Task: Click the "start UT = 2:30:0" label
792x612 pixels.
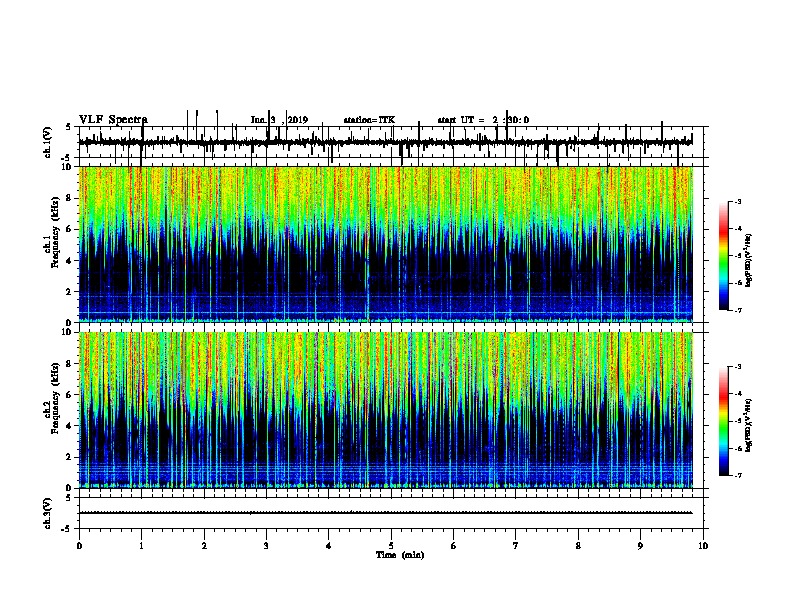Action: (x=483, y=120)
